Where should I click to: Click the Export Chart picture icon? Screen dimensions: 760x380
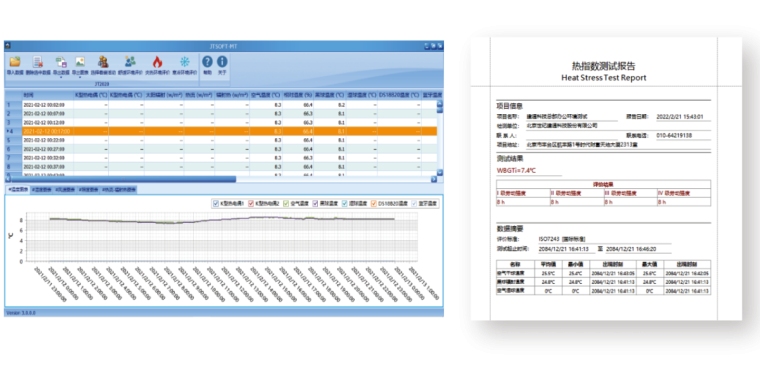(80, 62)
